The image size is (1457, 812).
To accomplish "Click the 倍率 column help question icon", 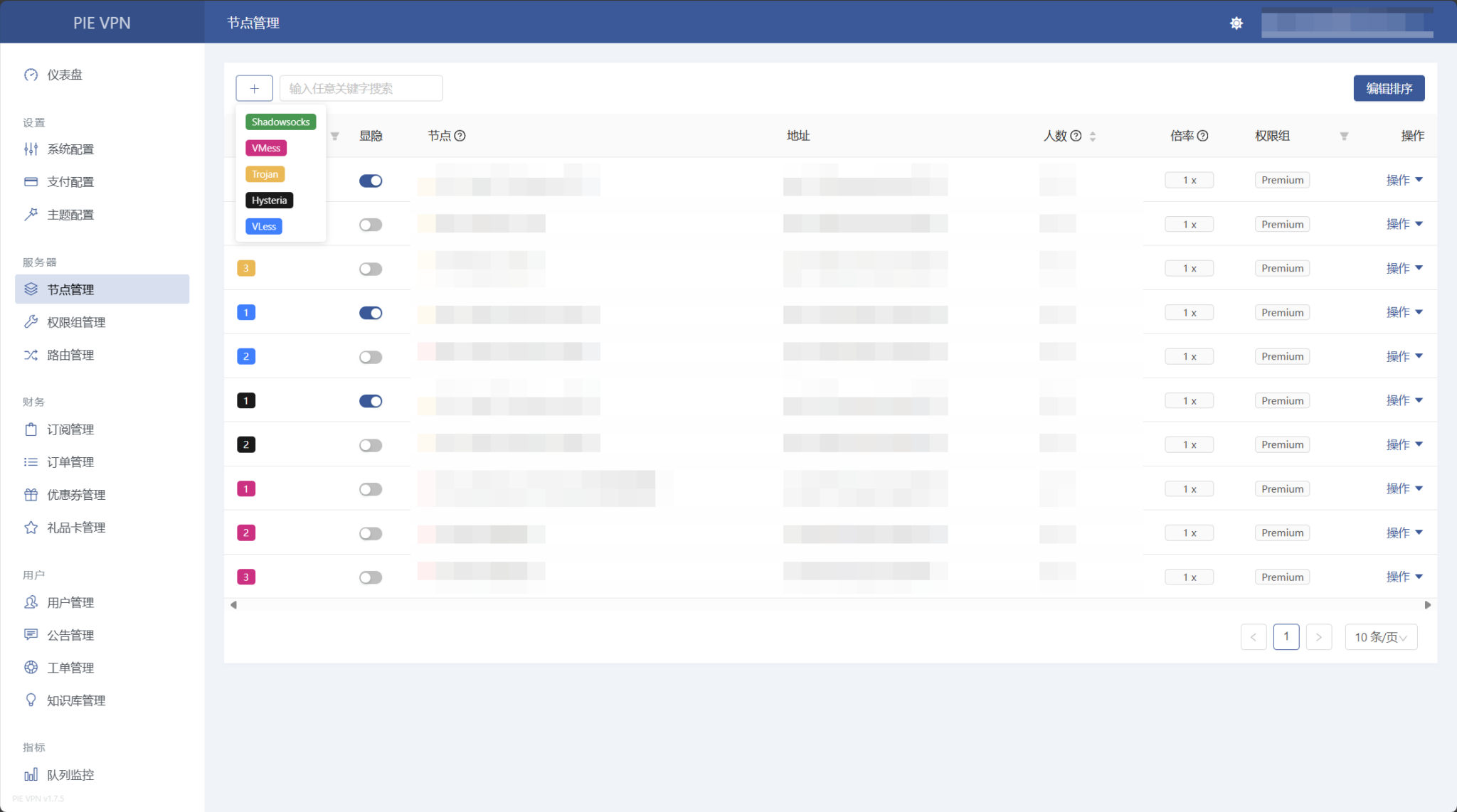I will click(1203, 136).
